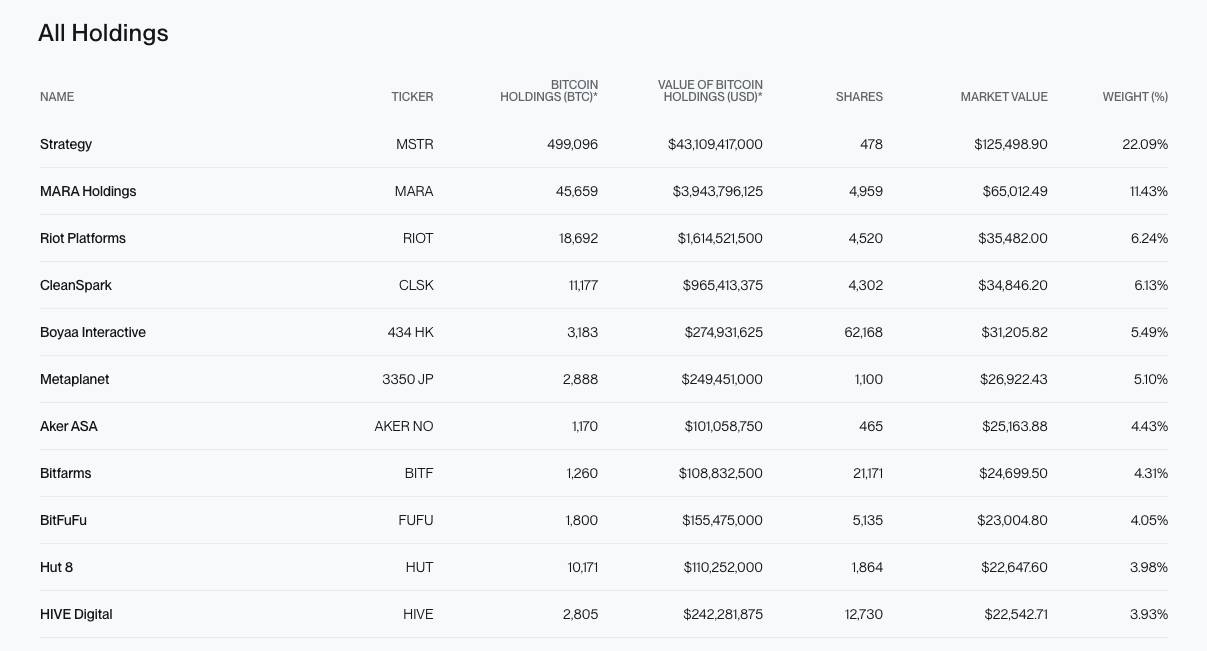The width and height of the screenshot is (1207, 651).
Task: Select the 3350 JP ticker cell
Action: click(x=408, y=379)
